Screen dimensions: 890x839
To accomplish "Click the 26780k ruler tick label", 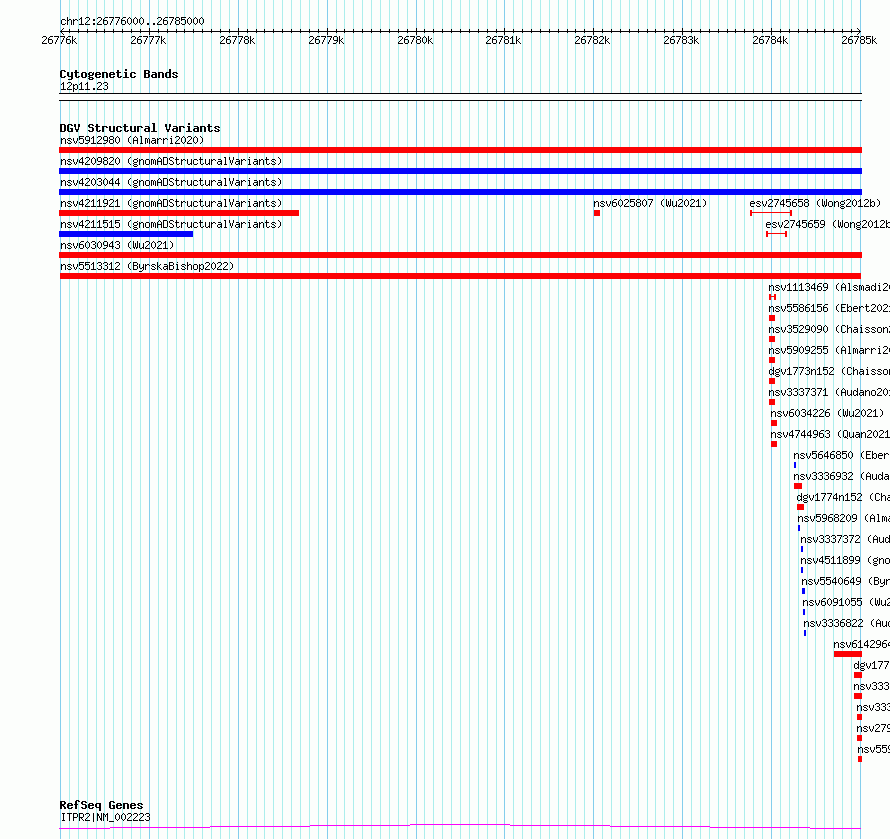I will pos(415,40).
